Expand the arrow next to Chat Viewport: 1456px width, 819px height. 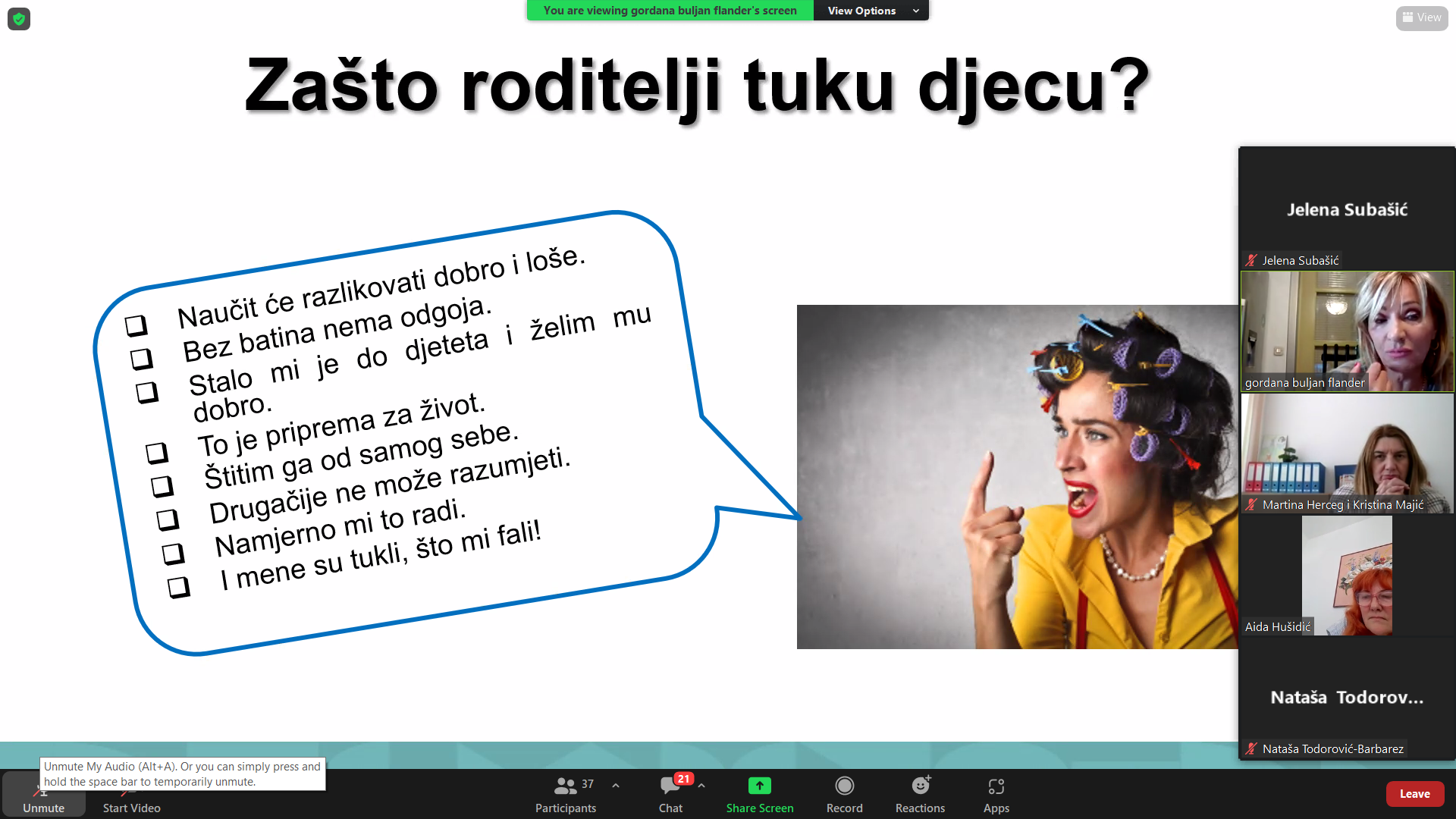pos(701,786)
